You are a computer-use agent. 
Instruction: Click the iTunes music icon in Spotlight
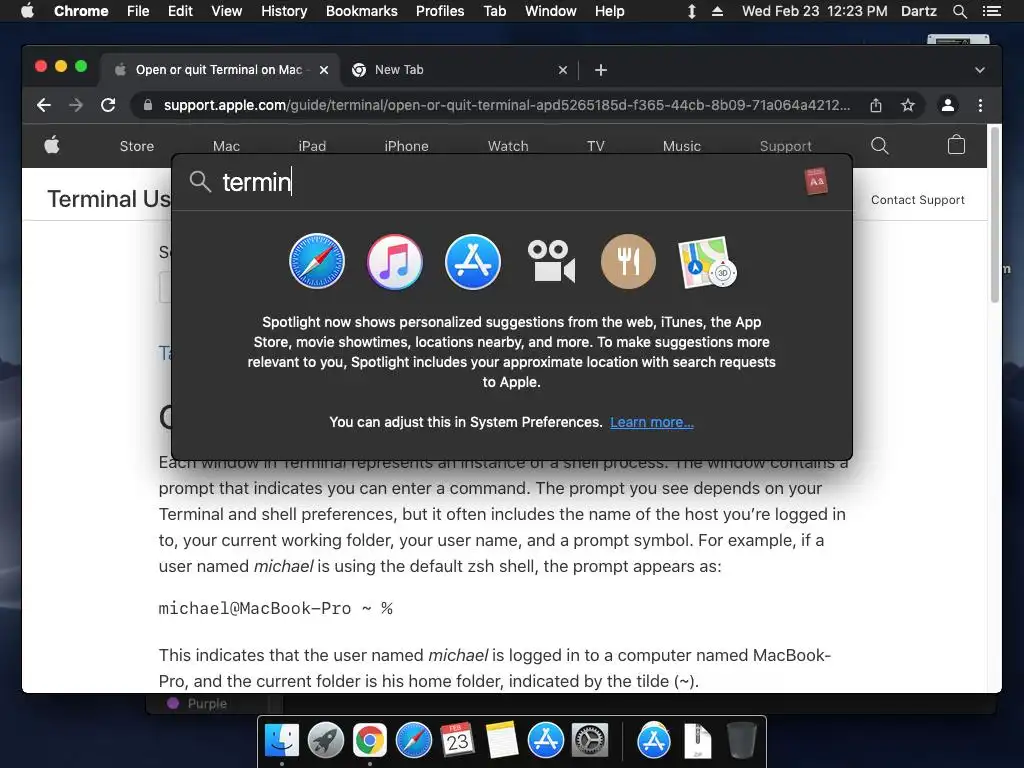pyautogui.click(x=394, y=261)
